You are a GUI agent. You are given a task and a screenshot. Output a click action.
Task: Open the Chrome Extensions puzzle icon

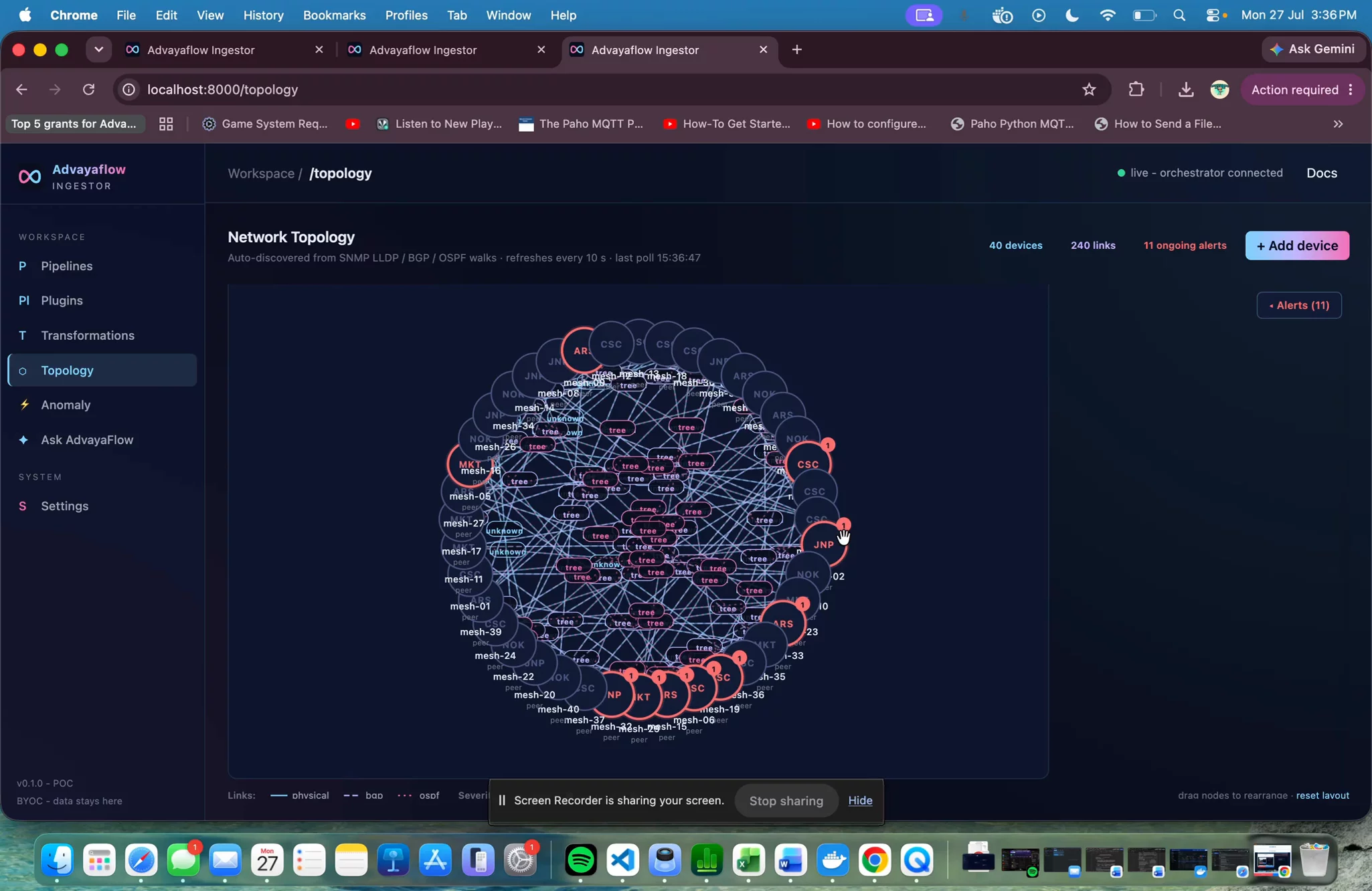click(1136, 90)
